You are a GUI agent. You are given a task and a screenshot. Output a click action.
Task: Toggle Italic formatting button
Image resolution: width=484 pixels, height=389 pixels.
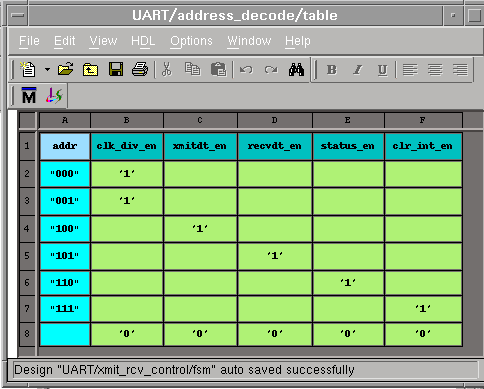357,70
